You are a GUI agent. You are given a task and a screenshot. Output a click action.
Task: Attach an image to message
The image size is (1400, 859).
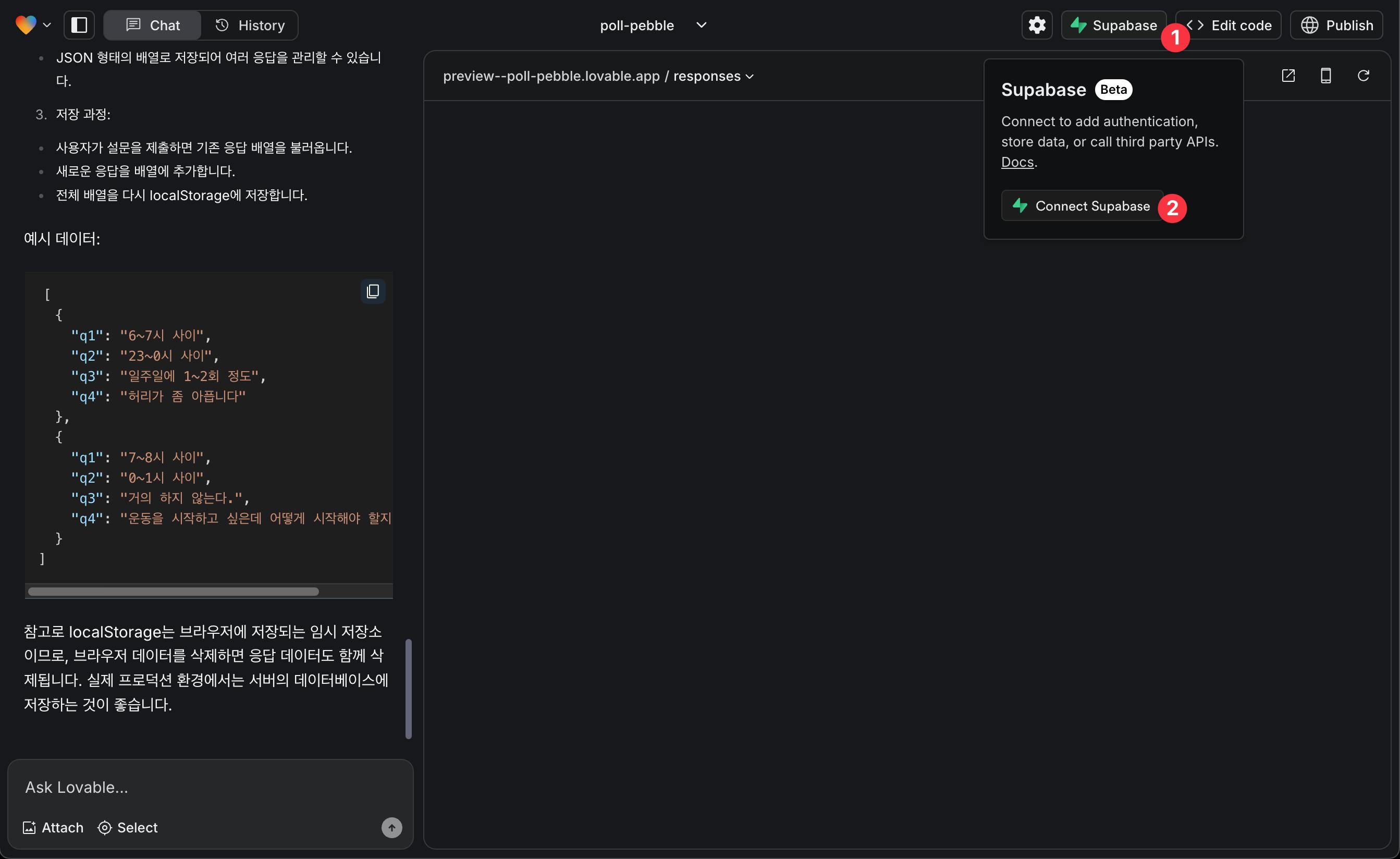(53, 827)
